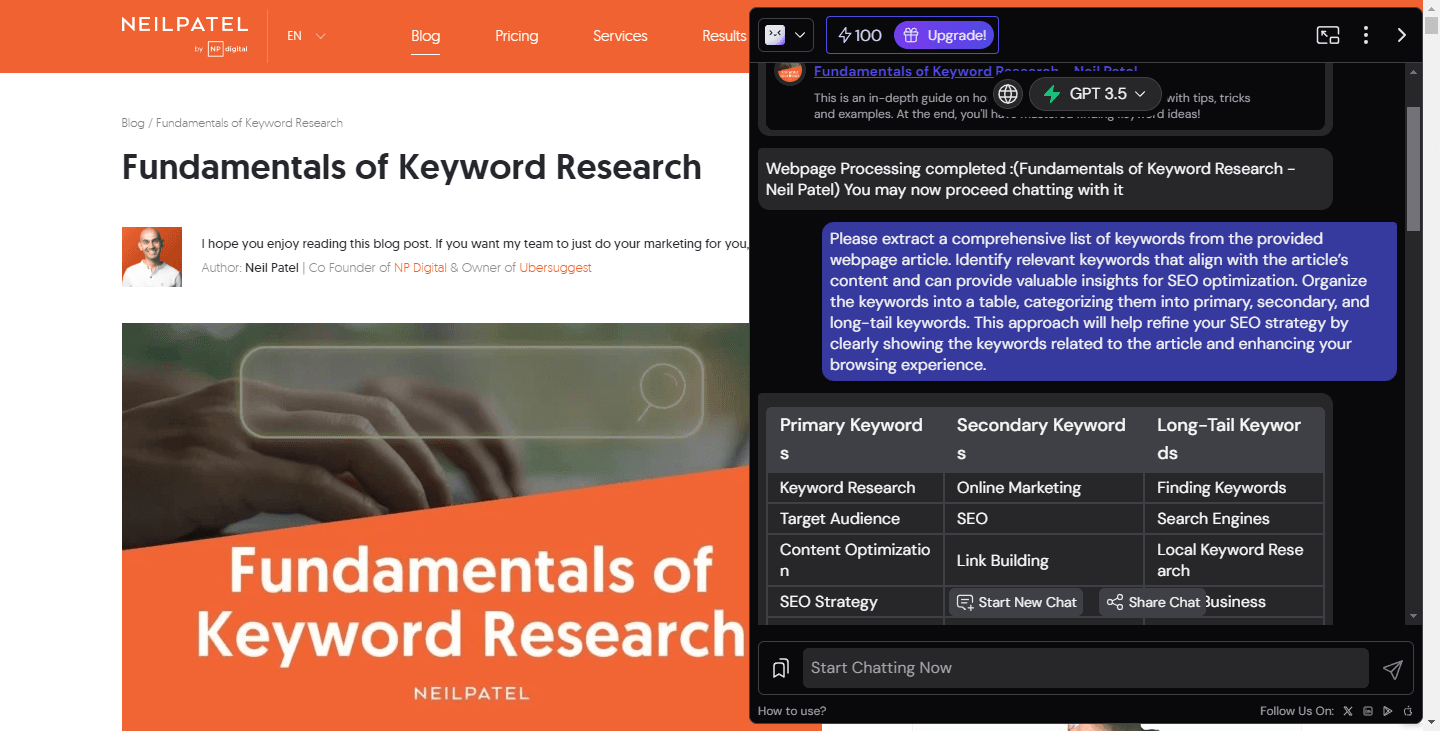Screen dimensions: 1440x731
Task: Click the Fundamentals of Keyword Research hero image
Action: (x=436, y=527)
